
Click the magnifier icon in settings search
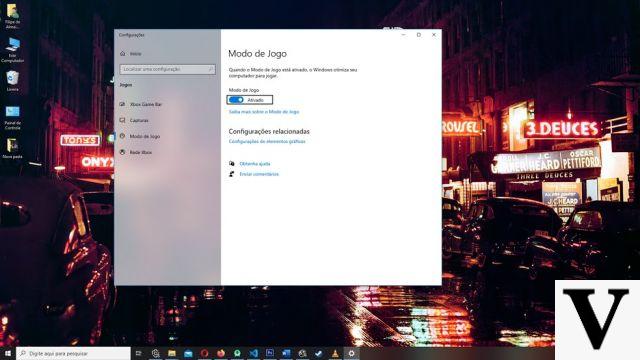pyautogui.click(x=211, y=69)
